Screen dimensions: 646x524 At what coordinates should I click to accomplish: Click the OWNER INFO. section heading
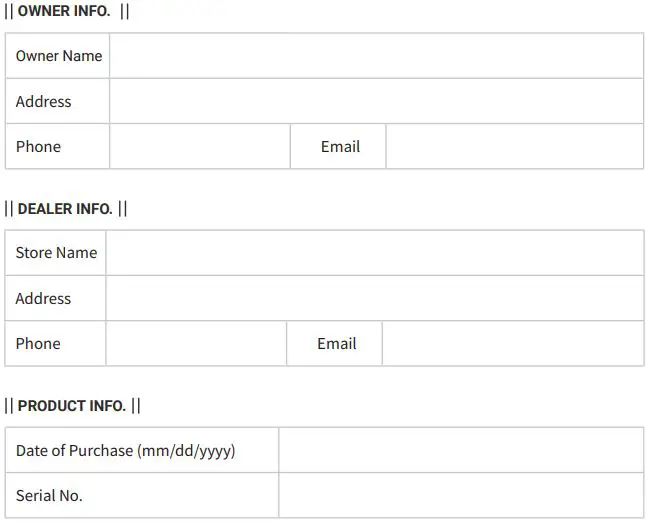(x=64, y=12)
